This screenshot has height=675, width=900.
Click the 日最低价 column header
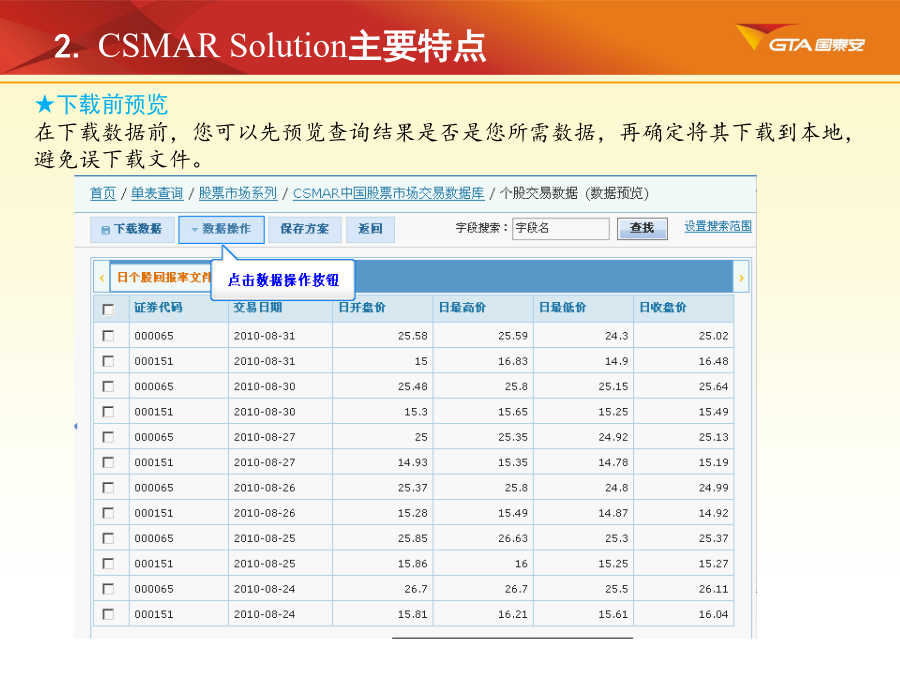click(x=583, y=308)
